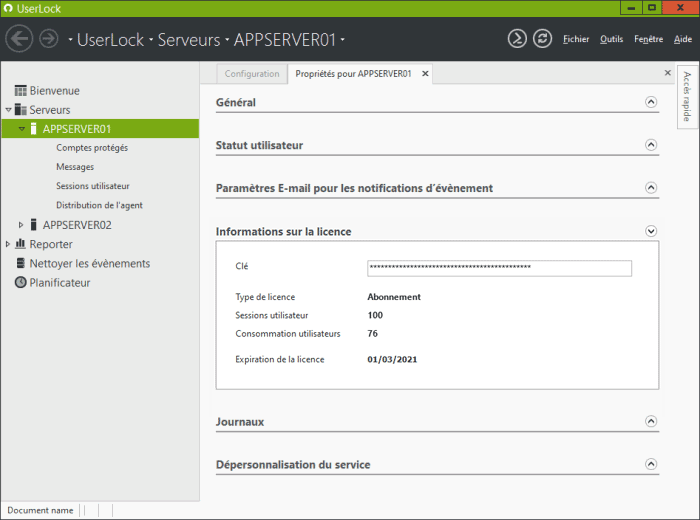The width and height of the screenshot is (700, 520).
Task: Open the Accès rapide side panel
Action: click(687, 97)
